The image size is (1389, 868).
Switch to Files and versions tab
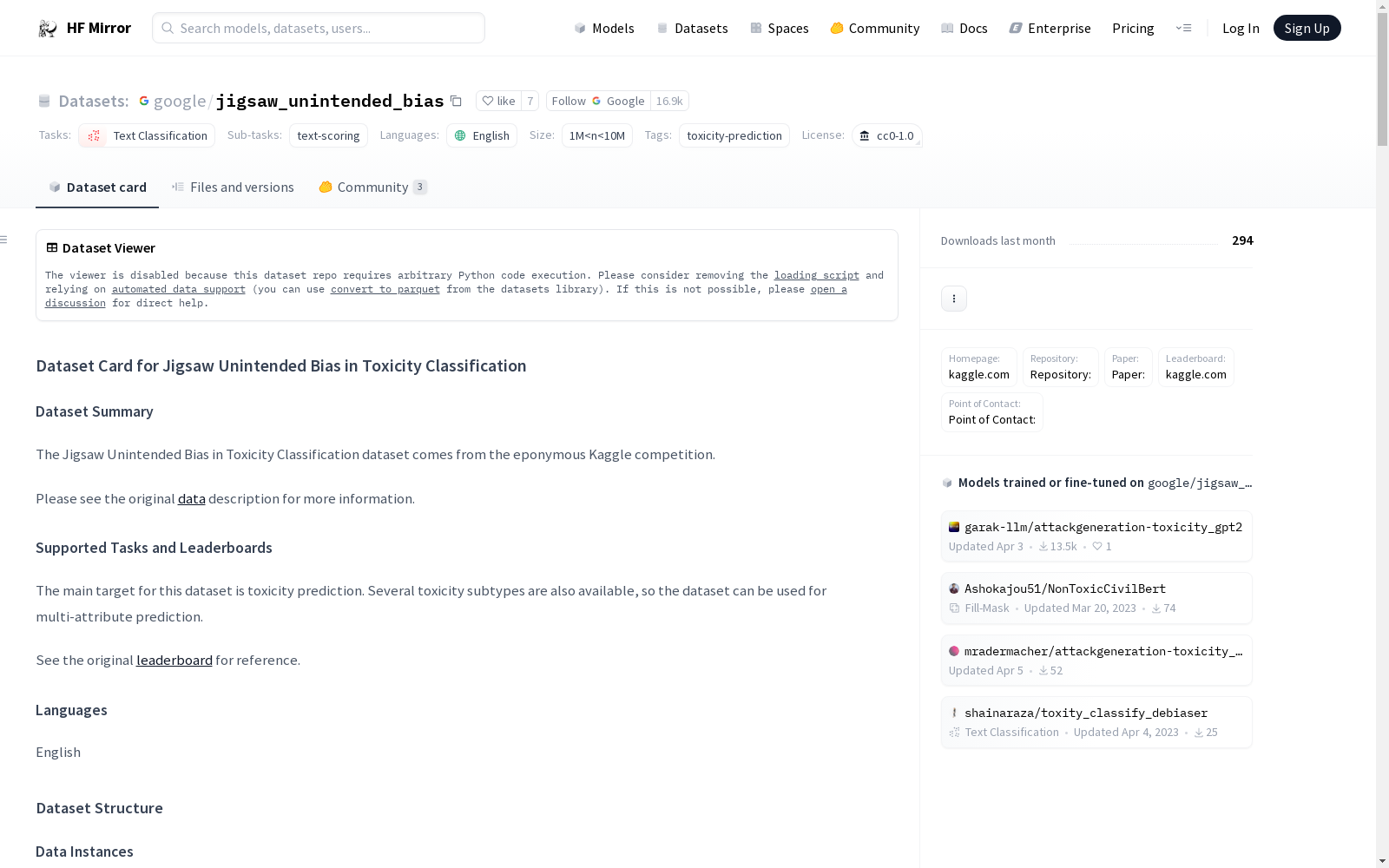click(233, 187)
